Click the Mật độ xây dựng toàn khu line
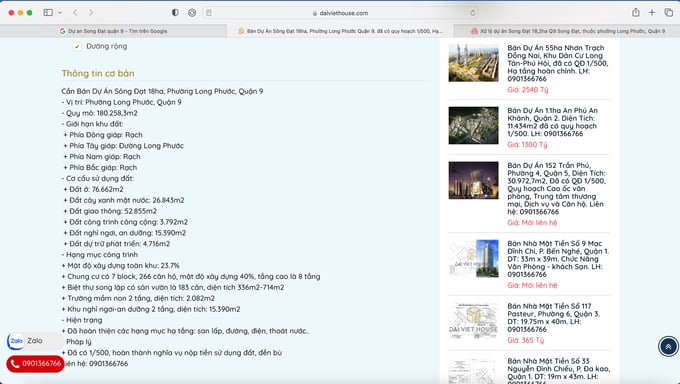Viewport: 680px width, 384px height. click(120, 266)
